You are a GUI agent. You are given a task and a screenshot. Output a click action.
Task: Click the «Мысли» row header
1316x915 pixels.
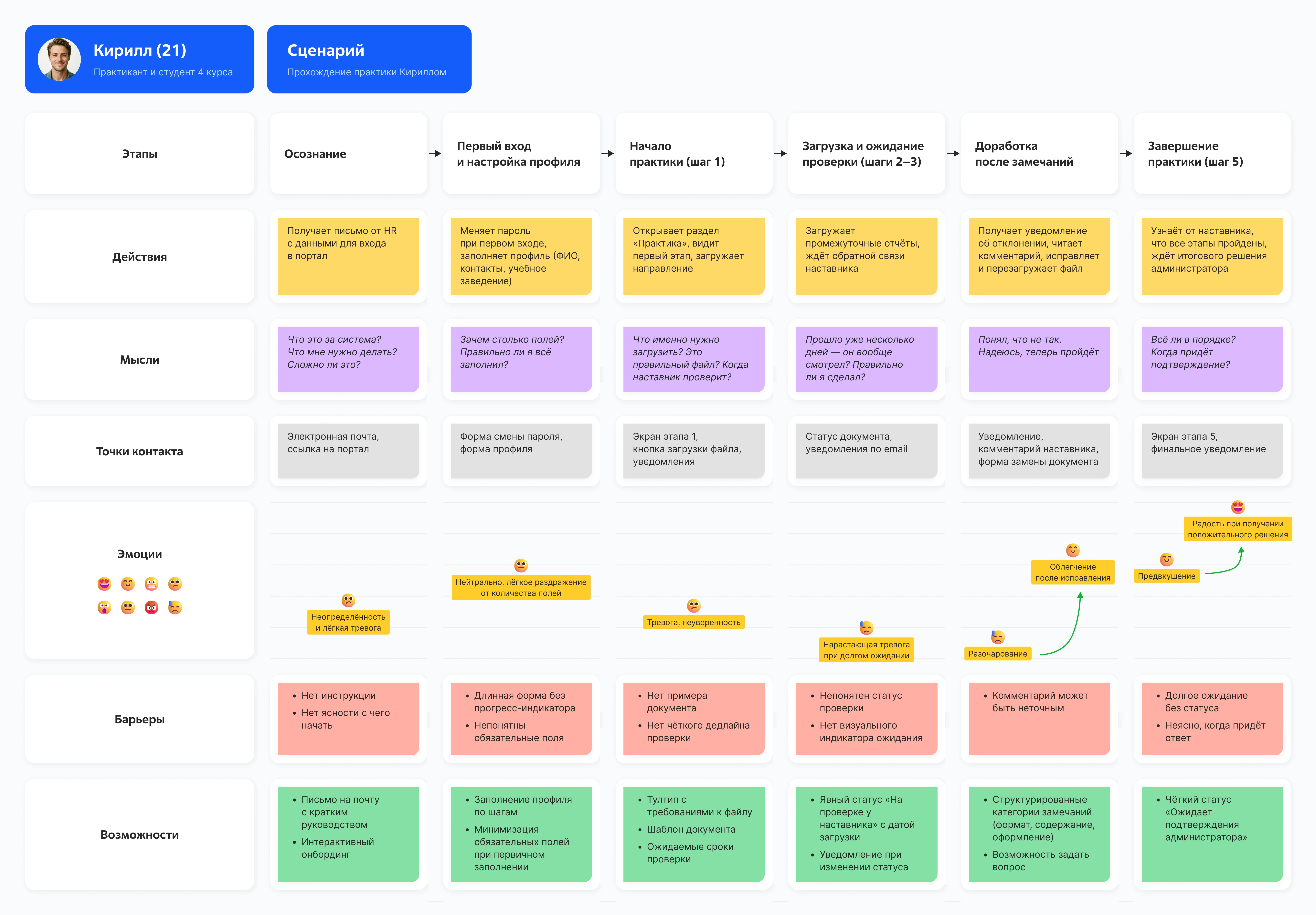pyautogui.click(x=140, y=359)
